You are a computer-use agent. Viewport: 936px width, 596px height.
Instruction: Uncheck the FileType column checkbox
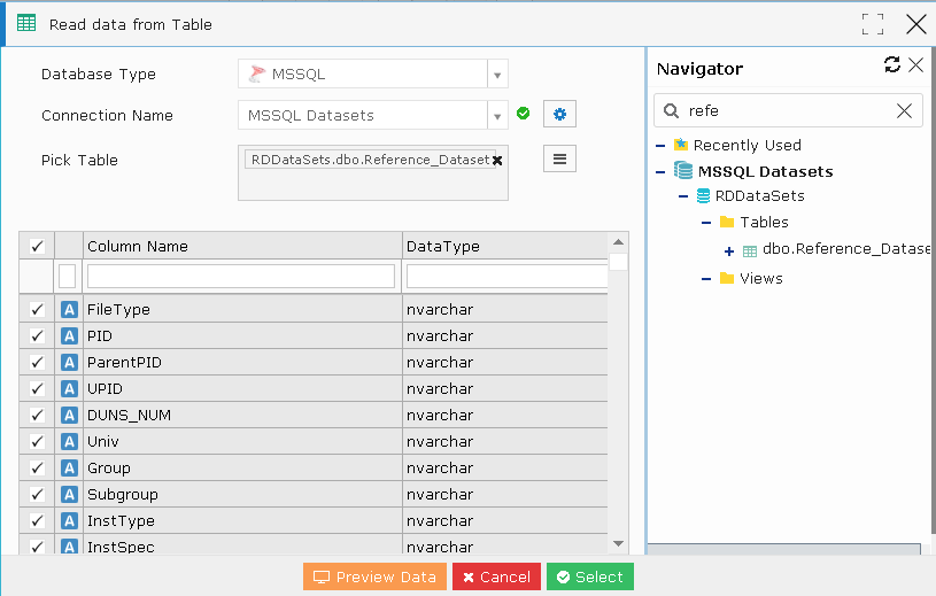(x=37, y=309)
